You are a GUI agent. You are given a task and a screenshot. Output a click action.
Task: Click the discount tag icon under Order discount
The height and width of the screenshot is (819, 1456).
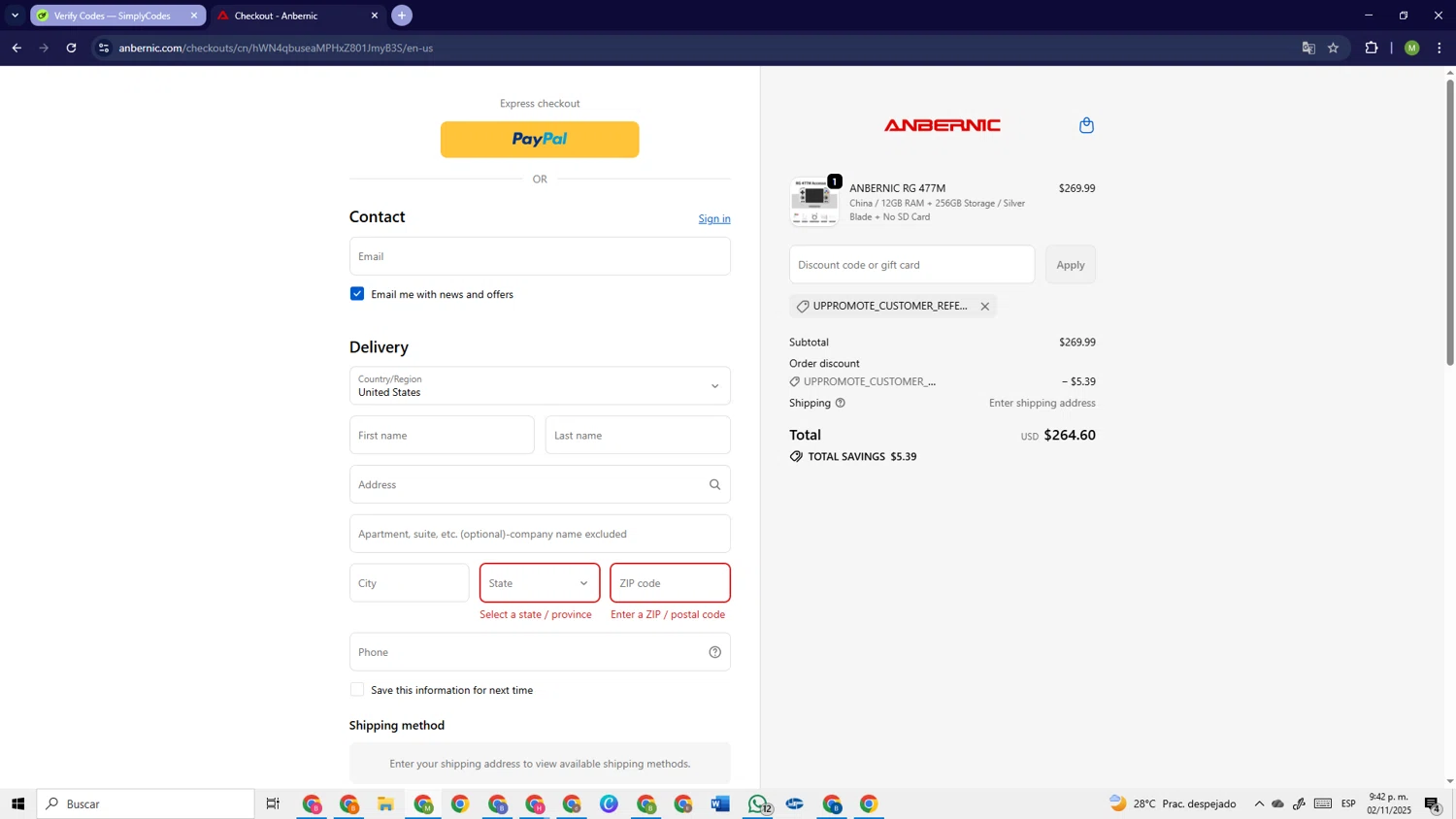point(795,381)
